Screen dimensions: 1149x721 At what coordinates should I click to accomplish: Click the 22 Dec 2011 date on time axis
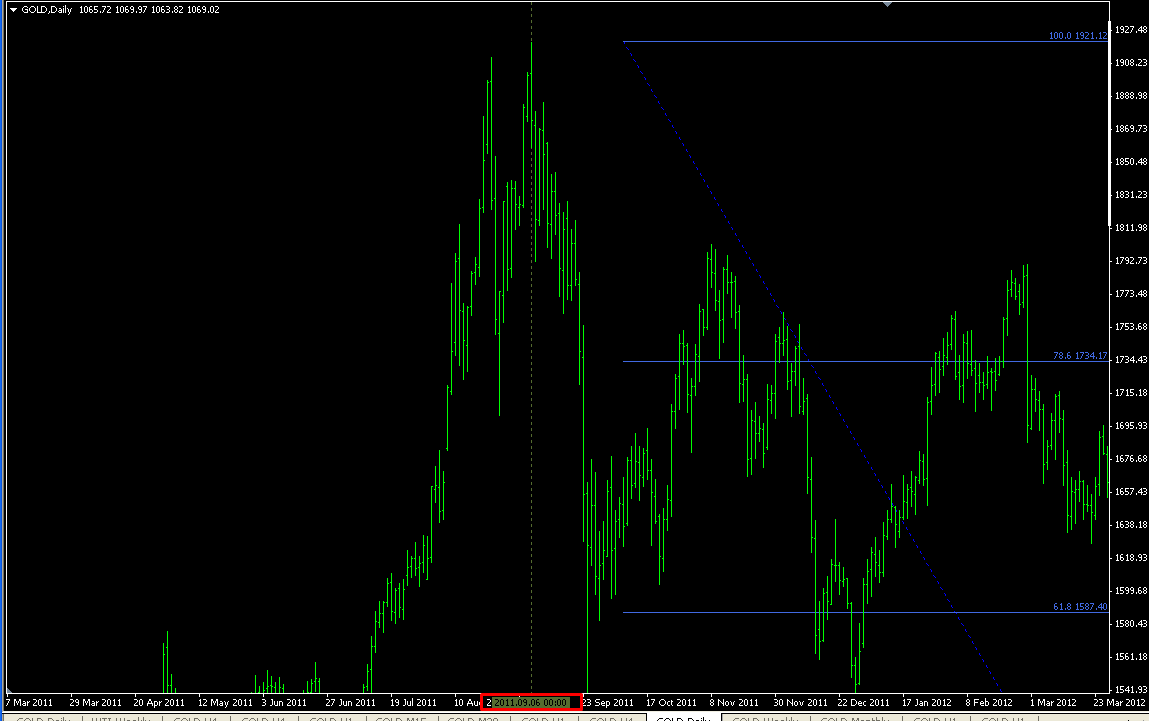pos(863,703)
